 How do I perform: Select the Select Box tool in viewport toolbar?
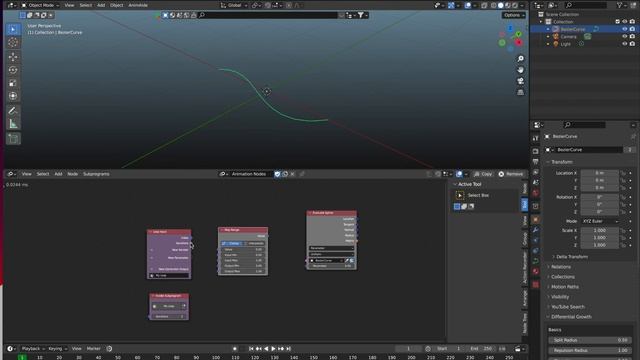point(13,29)
